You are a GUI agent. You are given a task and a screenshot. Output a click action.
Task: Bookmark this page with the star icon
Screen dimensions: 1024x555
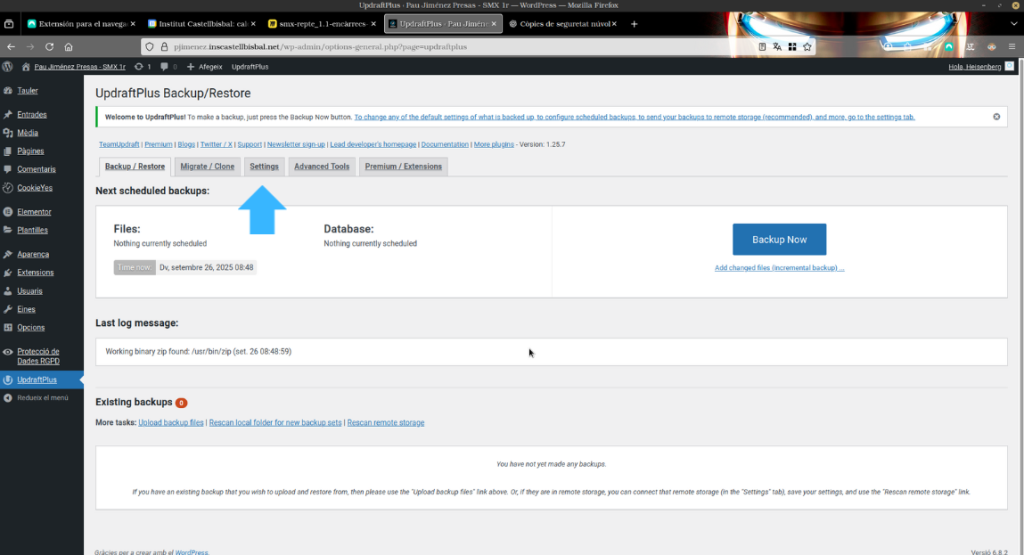click(806, 46)
